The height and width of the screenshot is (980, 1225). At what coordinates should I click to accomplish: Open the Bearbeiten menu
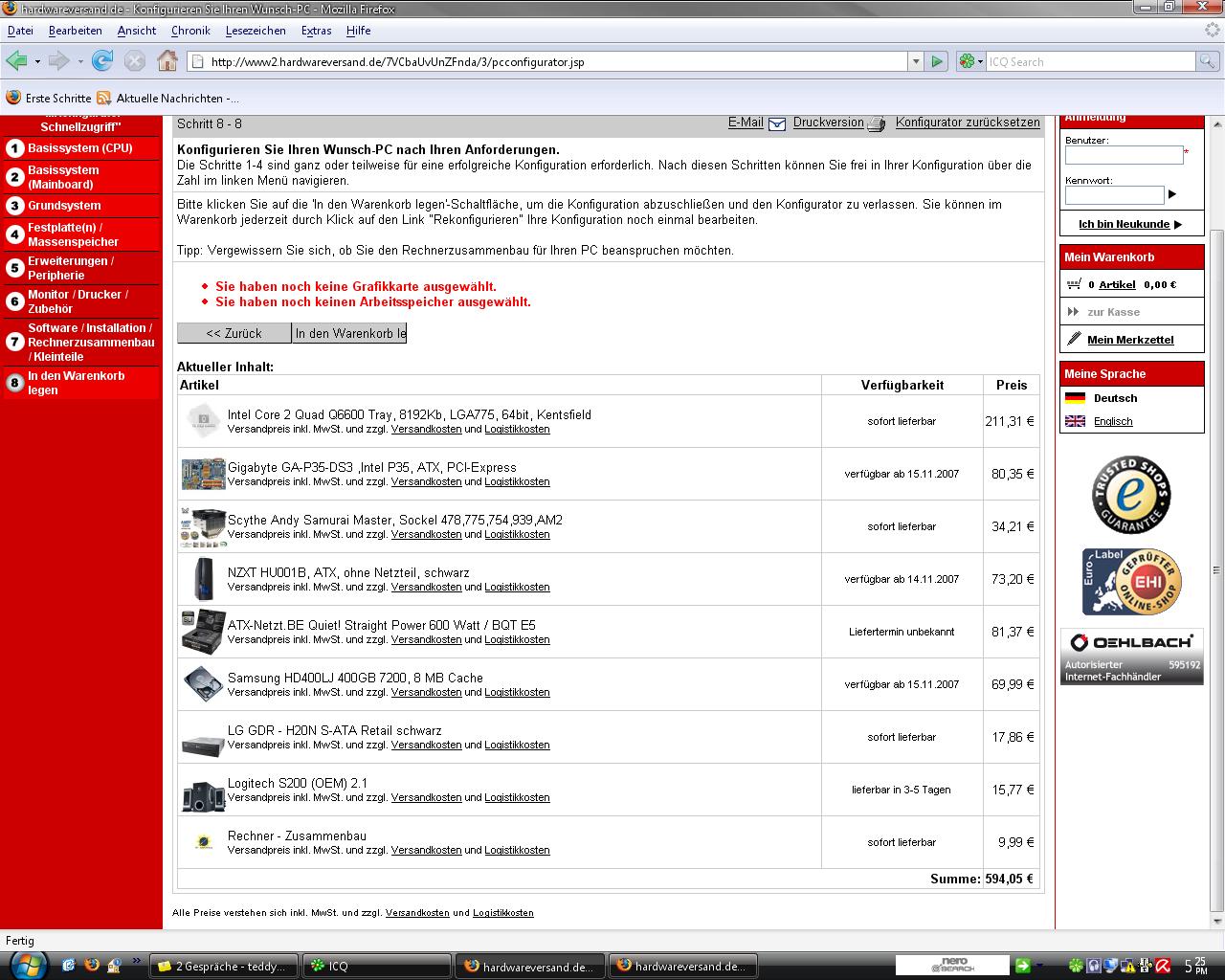[76, 31]
